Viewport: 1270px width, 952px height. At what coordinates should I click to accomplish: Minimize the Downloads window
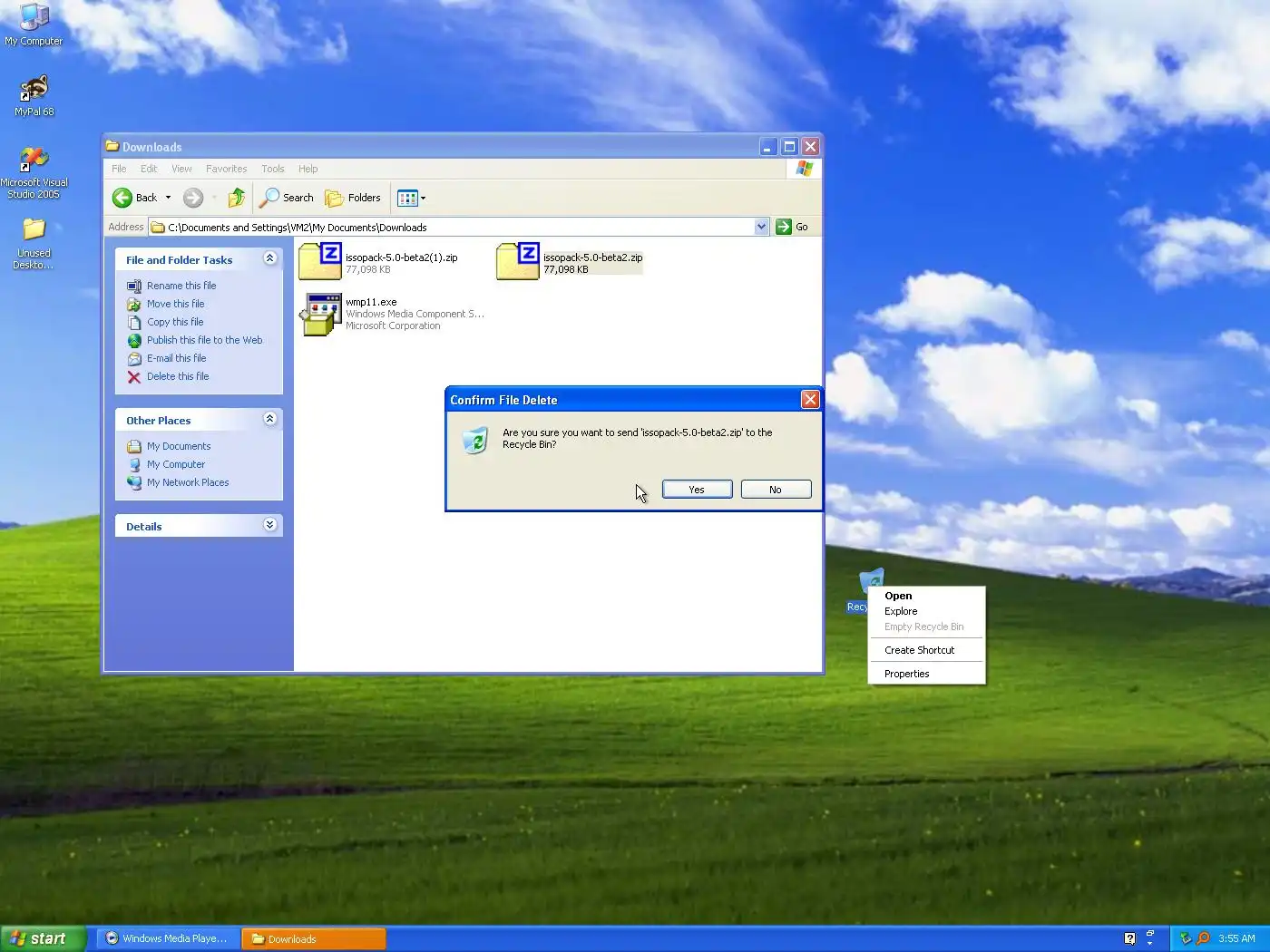(x=767, y=146)
